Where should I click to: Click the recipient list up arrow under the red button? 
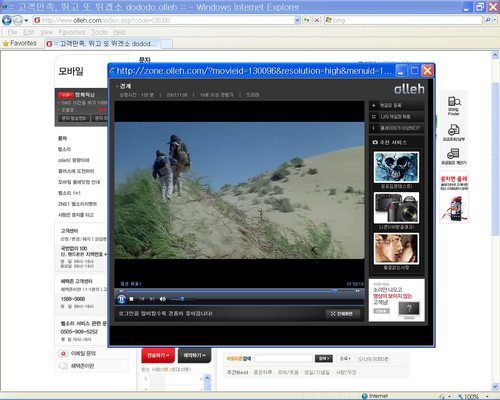(x=207, y=378)
